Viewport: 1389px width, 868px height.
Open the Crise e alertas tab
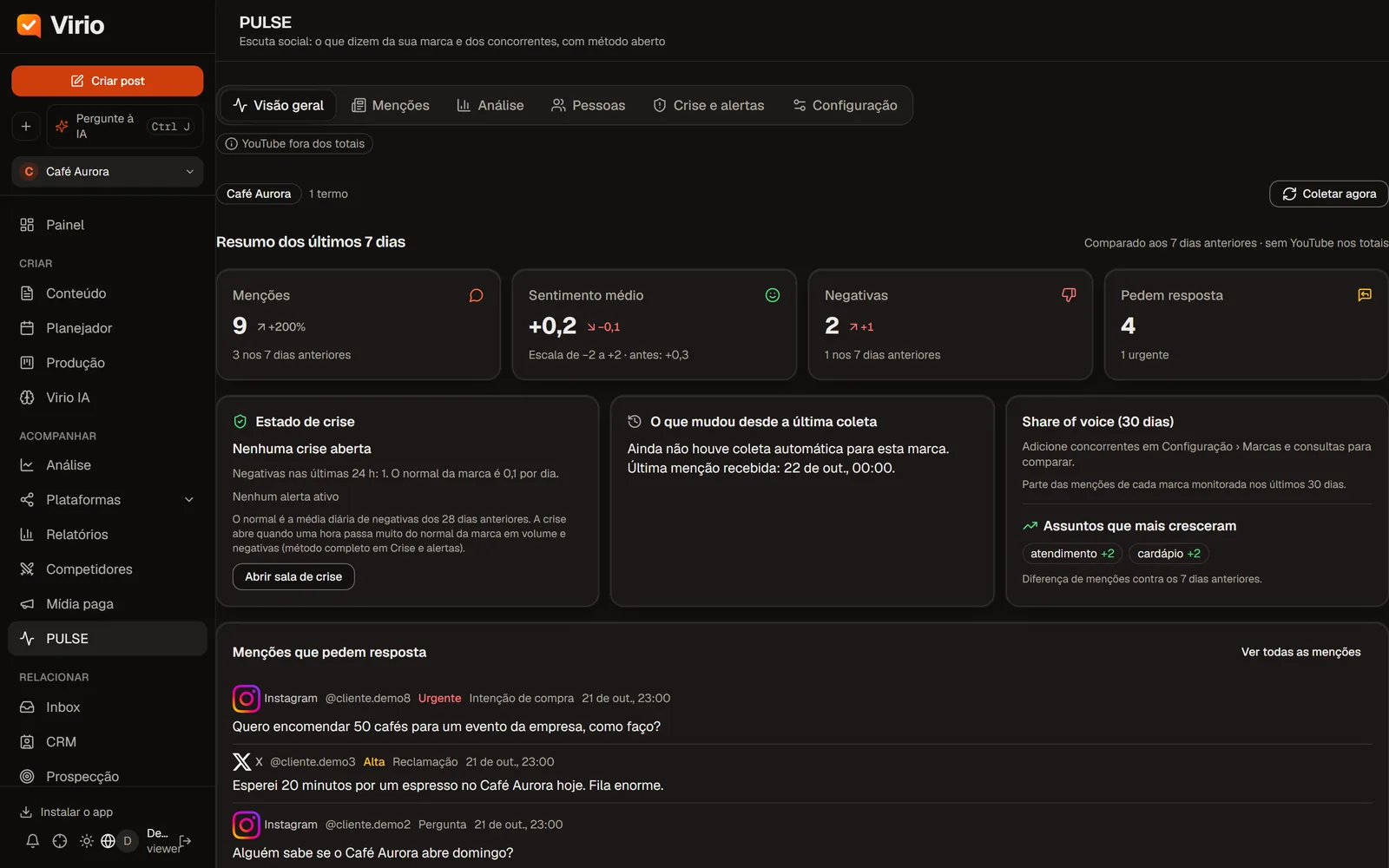(x=708, y=105)
